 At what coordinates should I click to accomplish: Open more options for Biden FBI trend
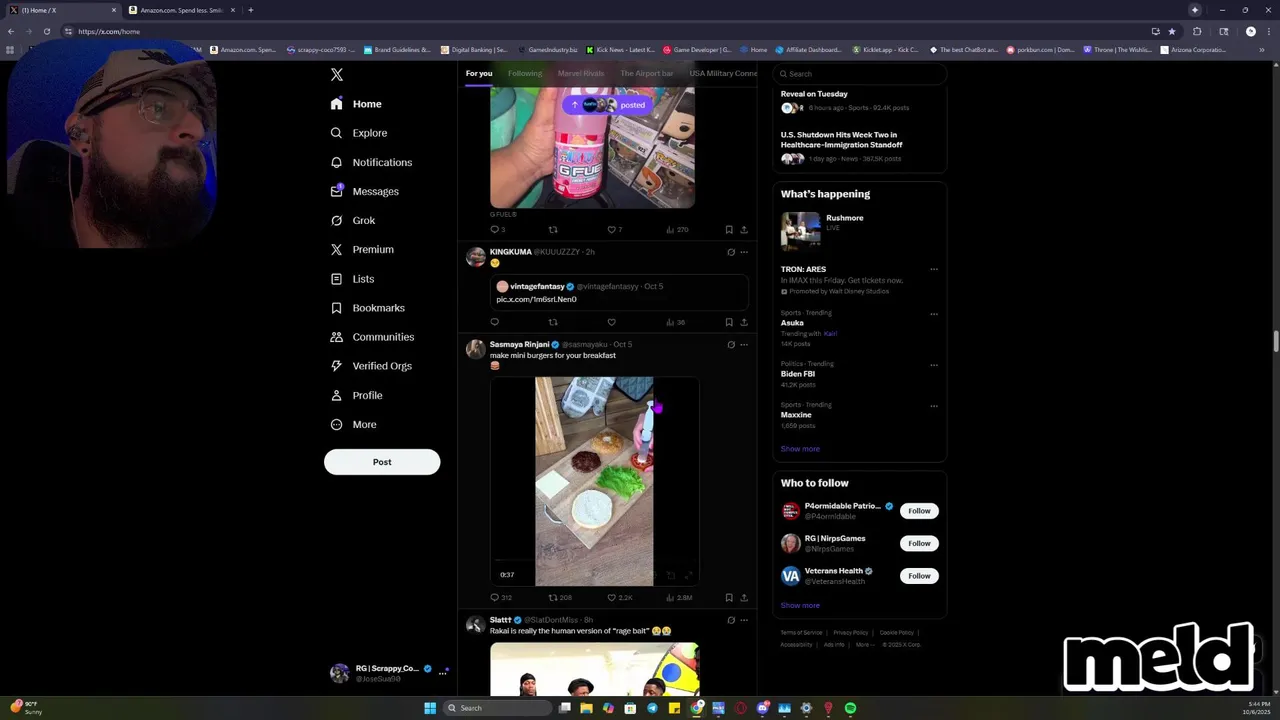[x=934, y=365]
